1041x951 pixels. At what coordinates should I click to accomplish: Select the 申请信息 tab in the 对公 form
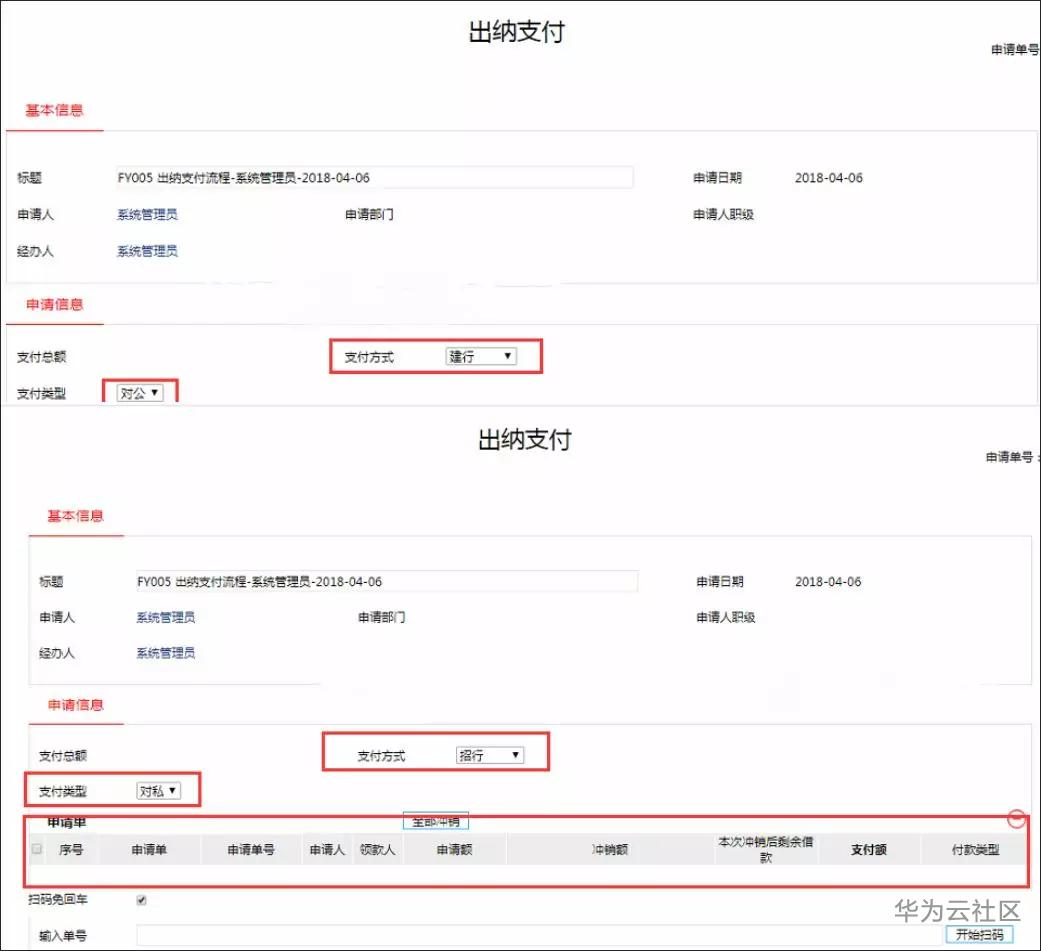click(54, 304)
